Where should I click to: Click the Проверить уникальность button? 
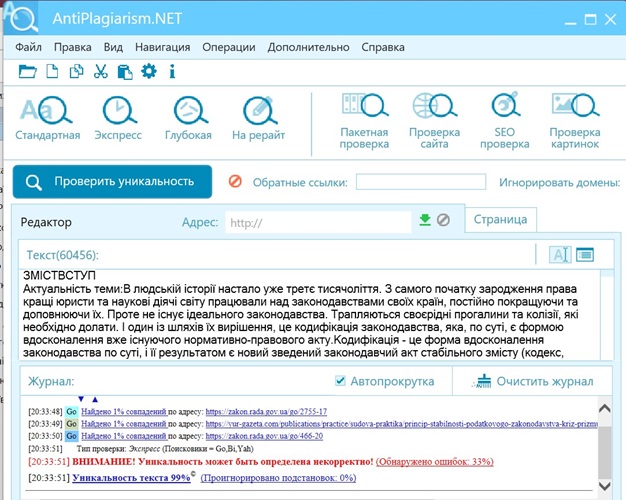113,182
